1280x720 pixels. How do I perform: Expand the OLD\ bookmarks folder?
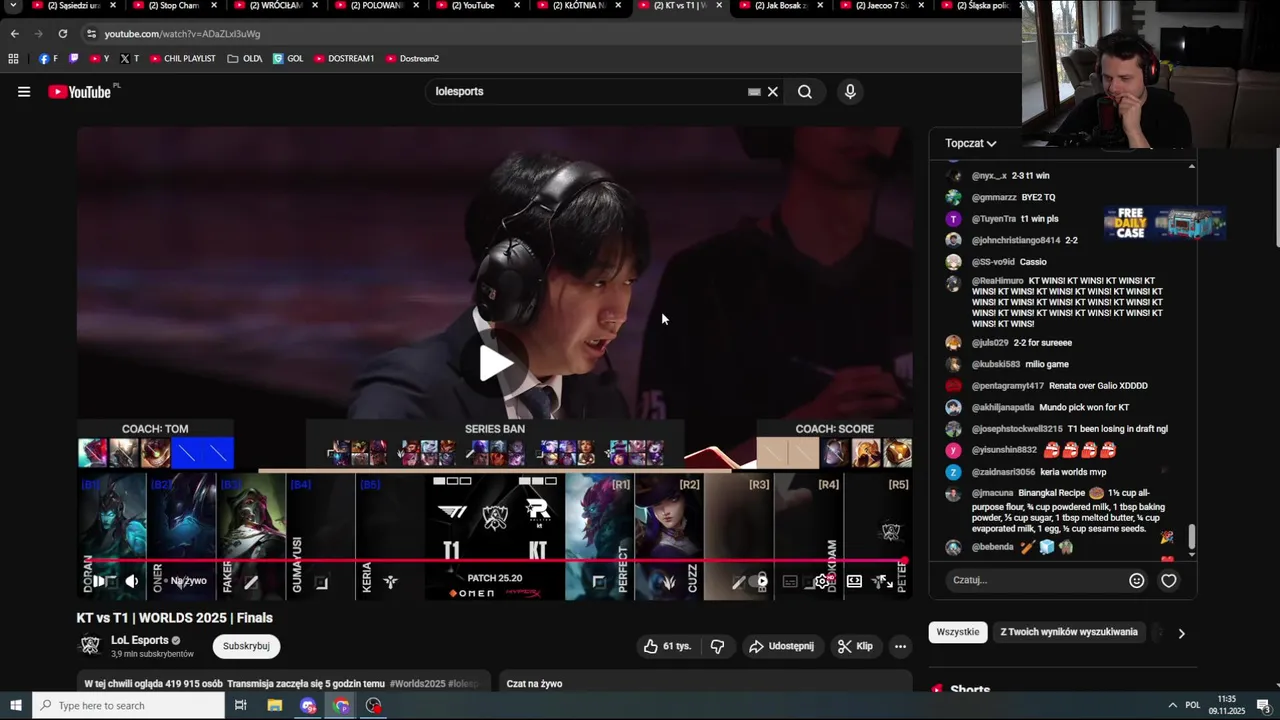point(245,59)
